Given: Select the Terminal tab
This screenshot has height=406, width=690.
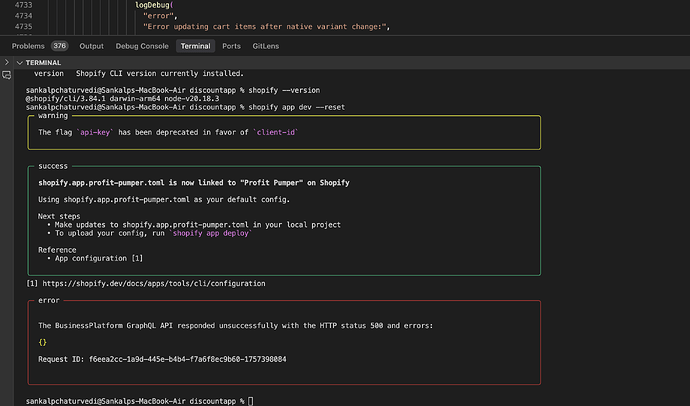Looking at the screenshot, I should [195, 46].
